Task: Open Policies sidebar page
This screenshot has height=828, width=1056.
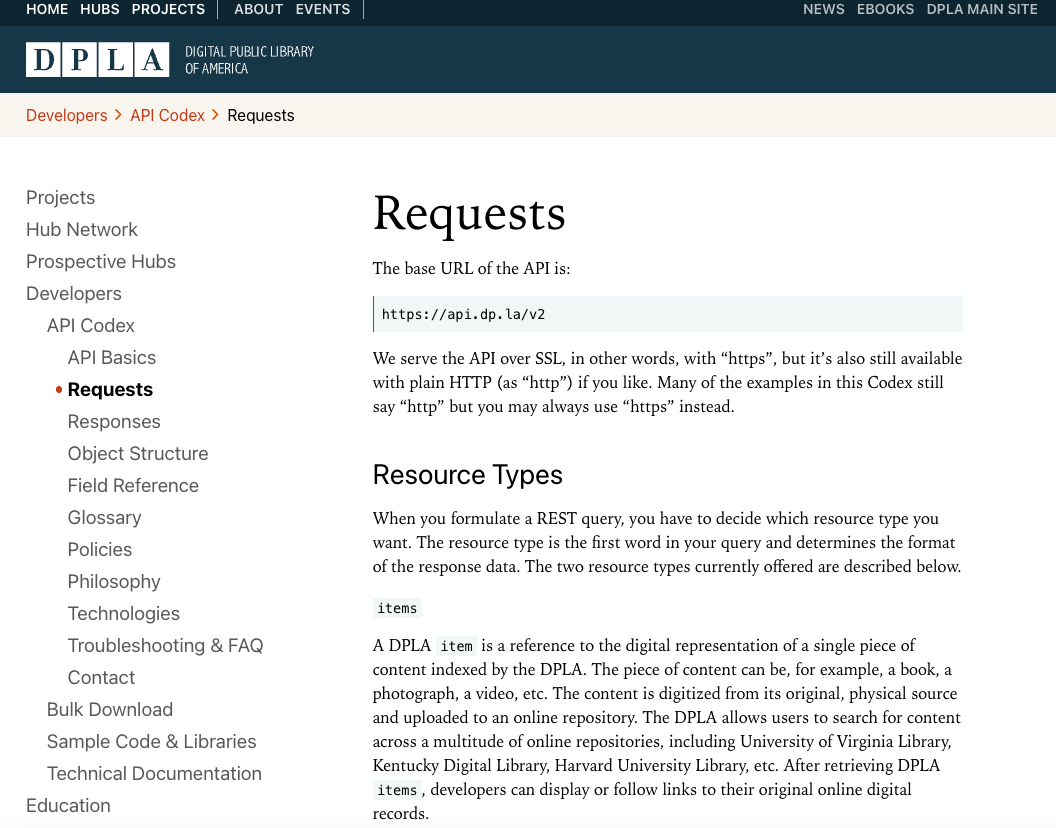Action: 100,550
